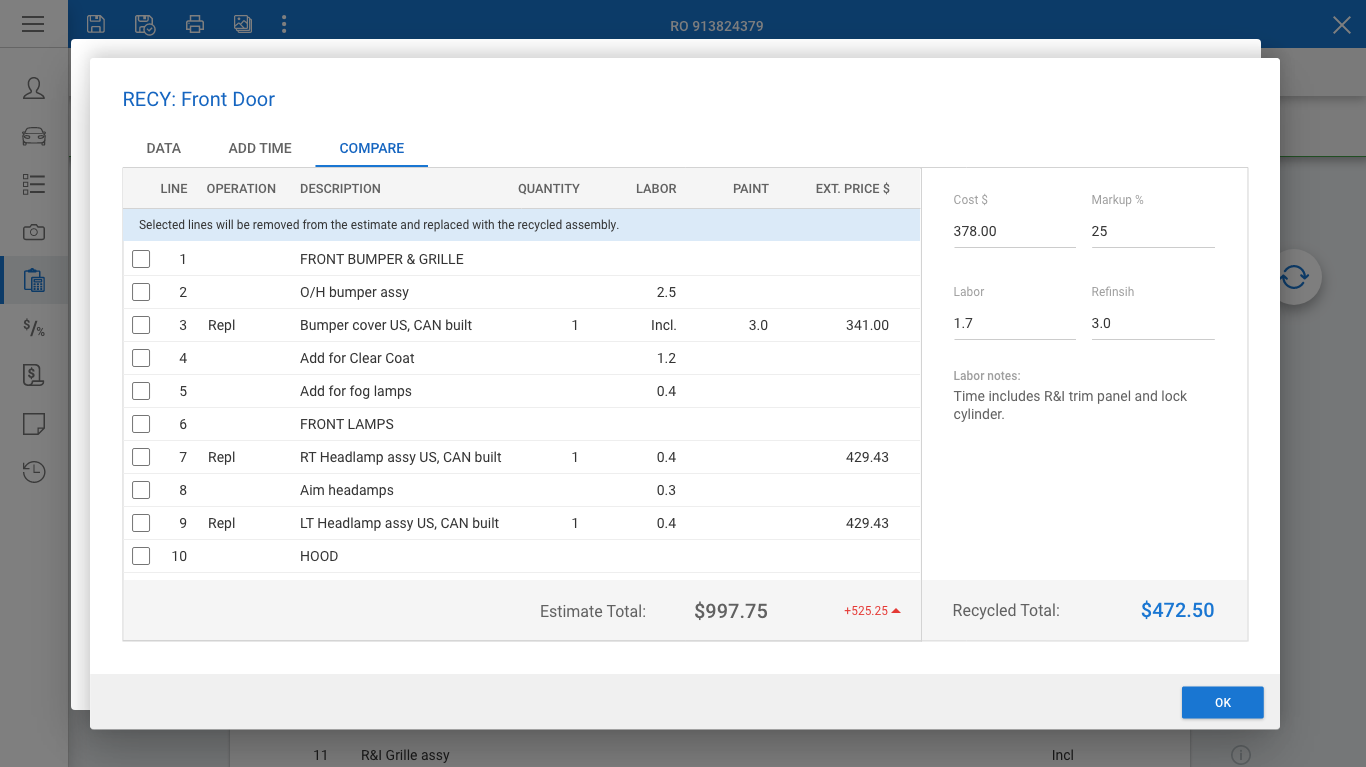1366x767 pixels.
Task: Open the camera photos icon in sidebar
Action: pos(34,232)
